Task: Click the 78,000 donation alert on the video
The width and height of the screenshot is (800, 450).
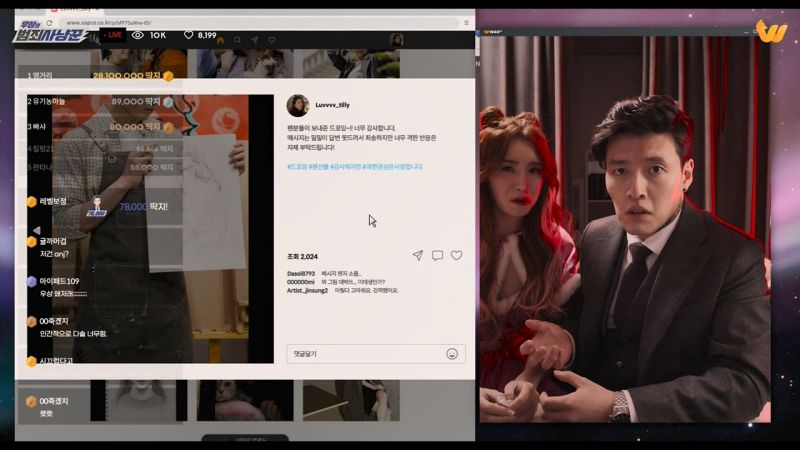Action: (x=127, y=207)
